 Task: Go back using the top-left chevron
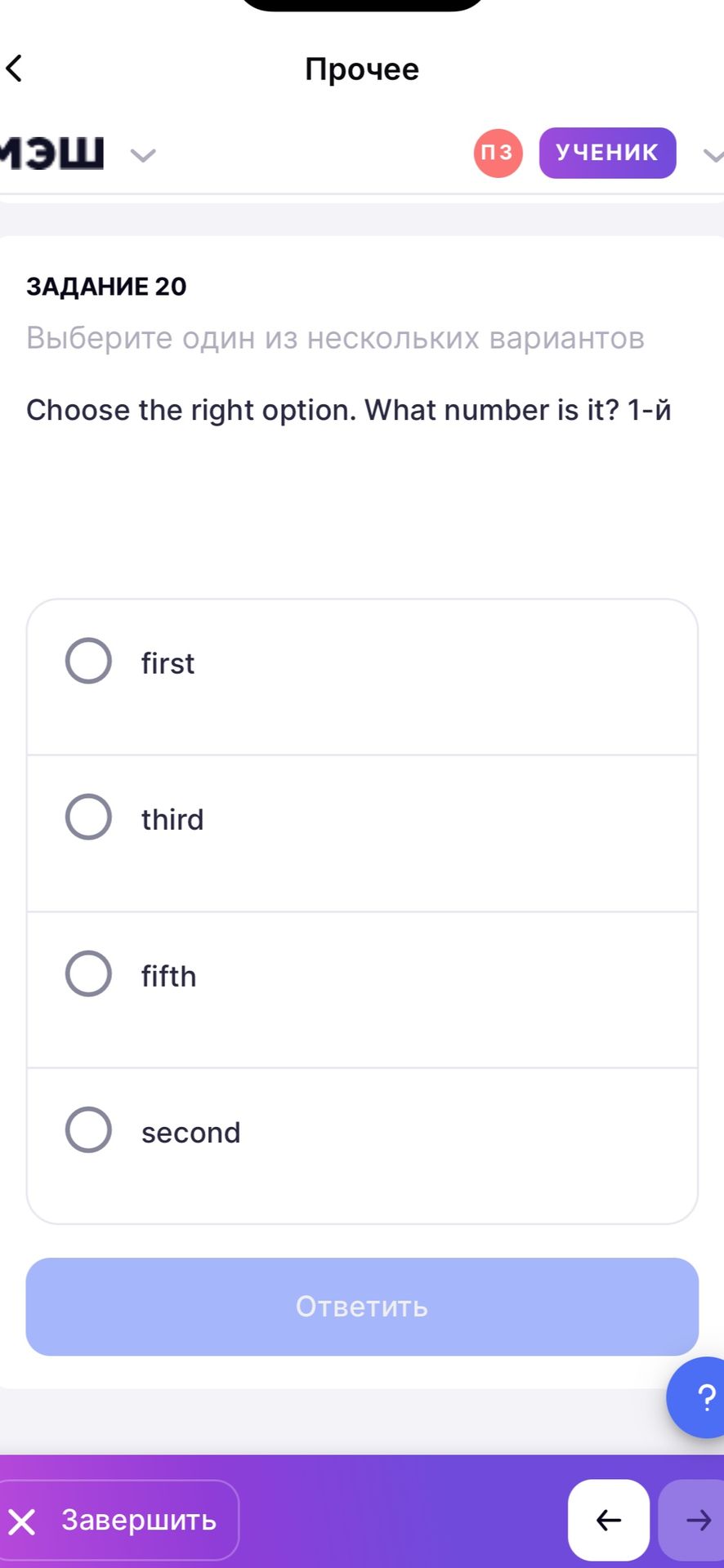(15, 68)
